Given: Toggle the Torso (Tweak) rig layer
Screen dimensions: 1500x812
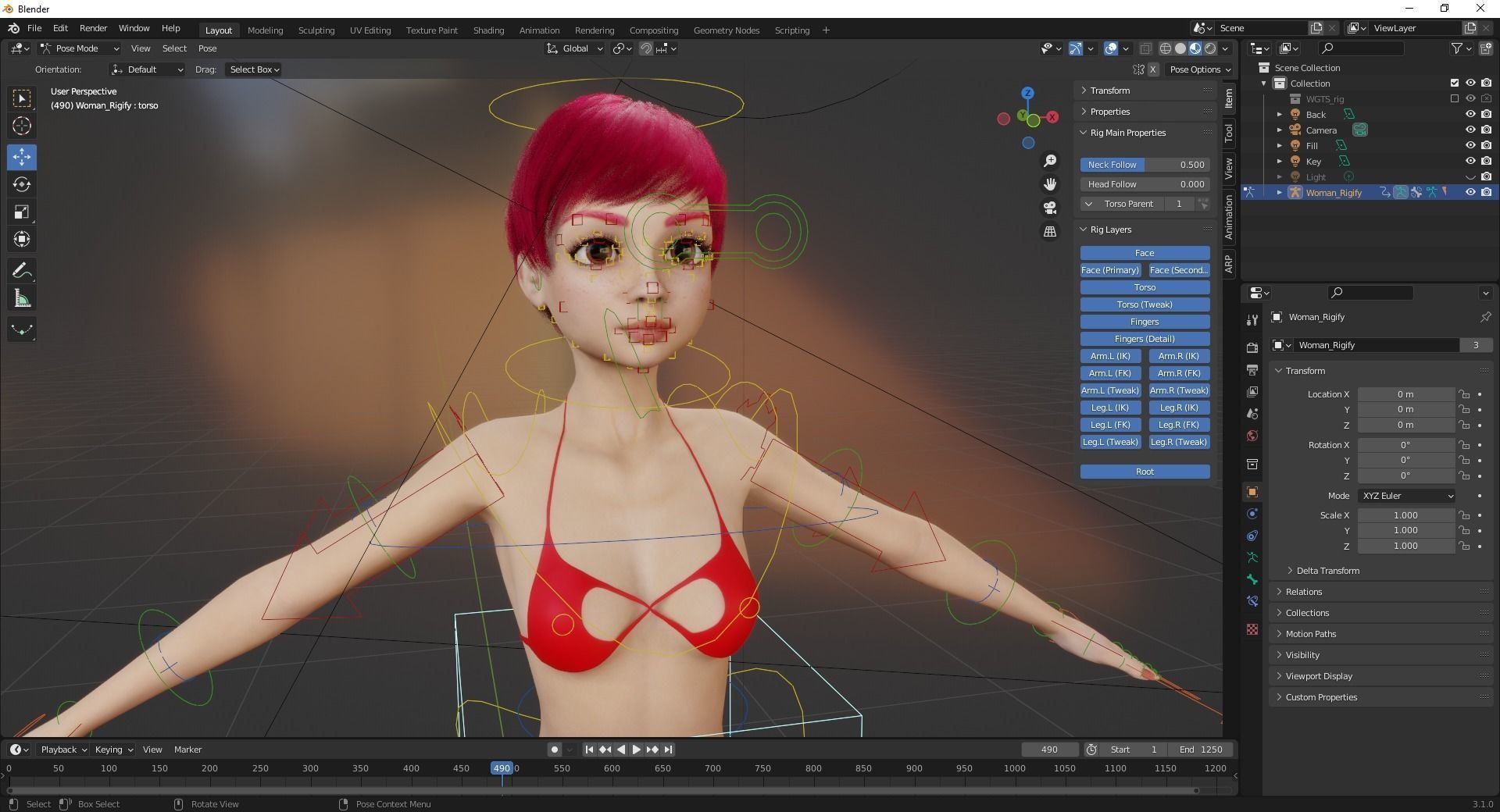Looking at the screenshot, I should tap(1145, 304).
